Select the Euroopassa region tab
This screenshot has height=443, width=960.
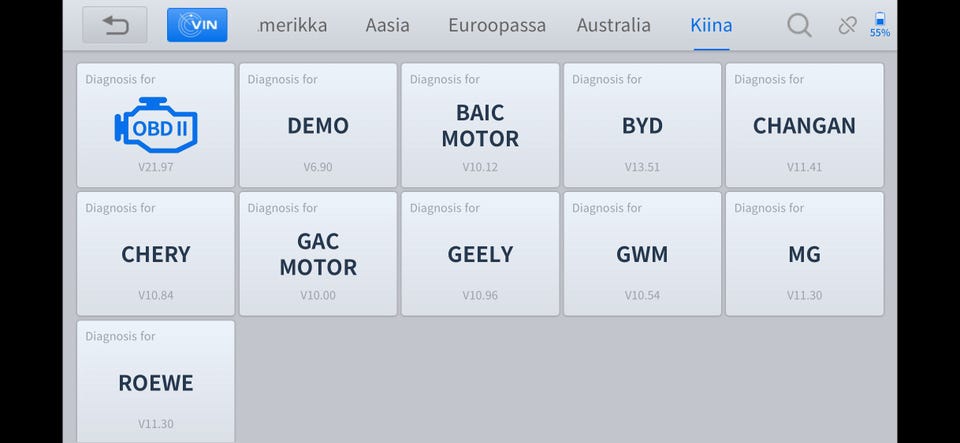pos(497,25)
